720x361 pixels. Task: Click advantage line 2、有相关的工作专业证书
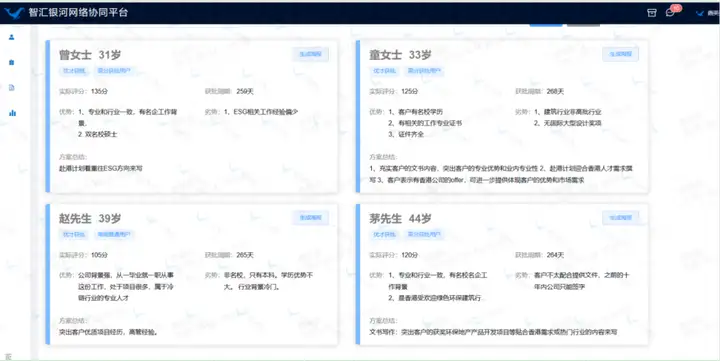[x=425, y=123]
